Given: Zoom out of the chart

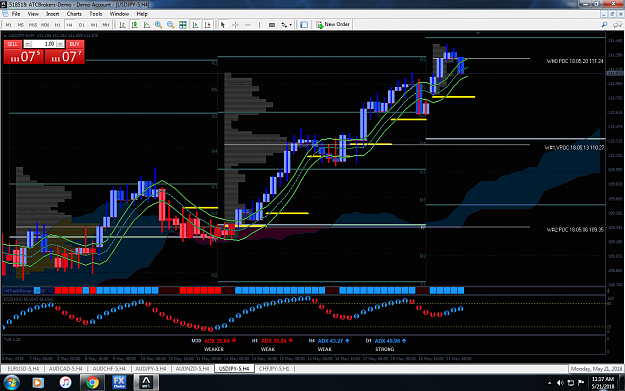Looking at the screenshot, I should (171, 25).
